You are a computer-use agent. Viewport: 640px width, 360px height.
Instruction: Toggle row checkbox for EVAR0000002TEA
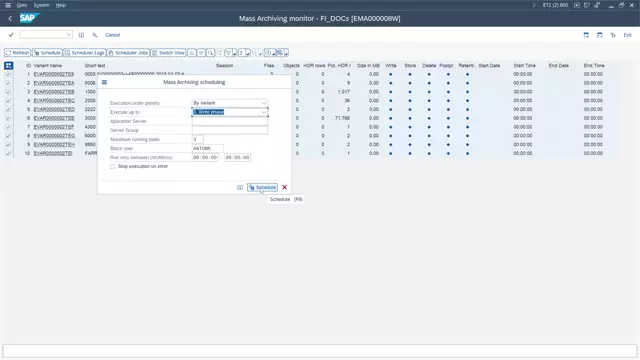8,83
